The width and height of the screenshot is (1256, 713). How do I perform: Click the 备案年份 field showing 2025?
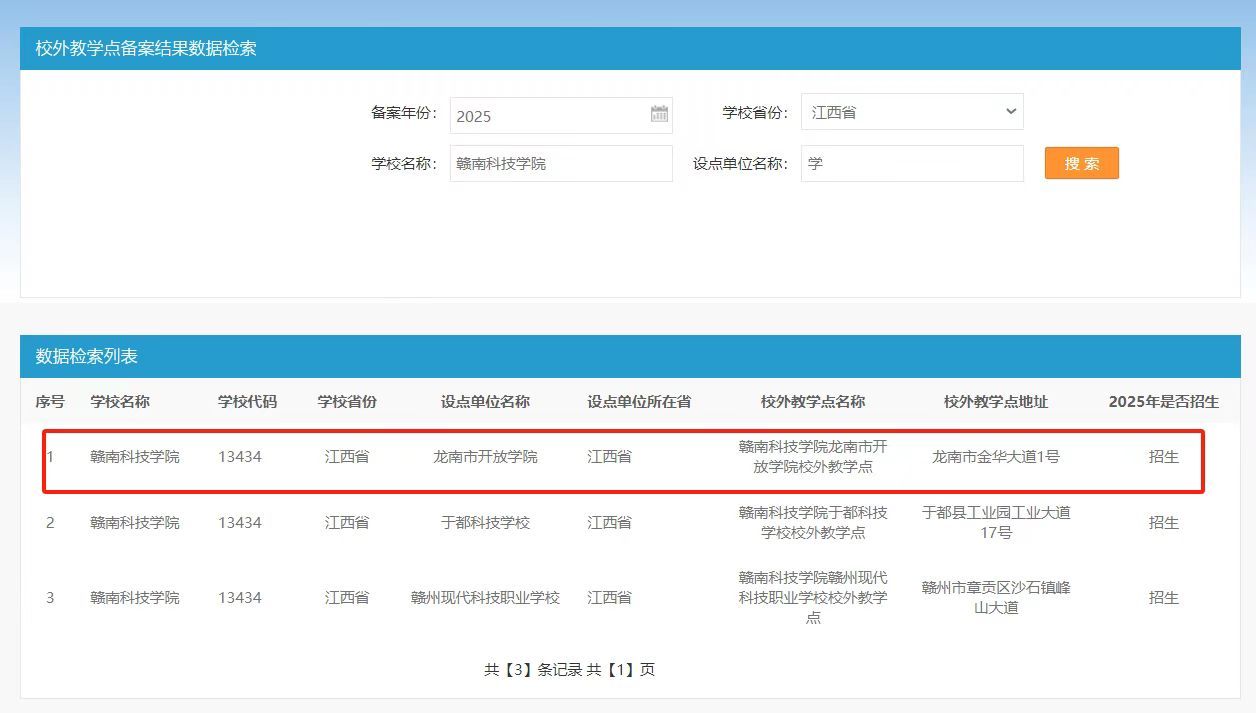pyautogui.click(x=548, y=115)
